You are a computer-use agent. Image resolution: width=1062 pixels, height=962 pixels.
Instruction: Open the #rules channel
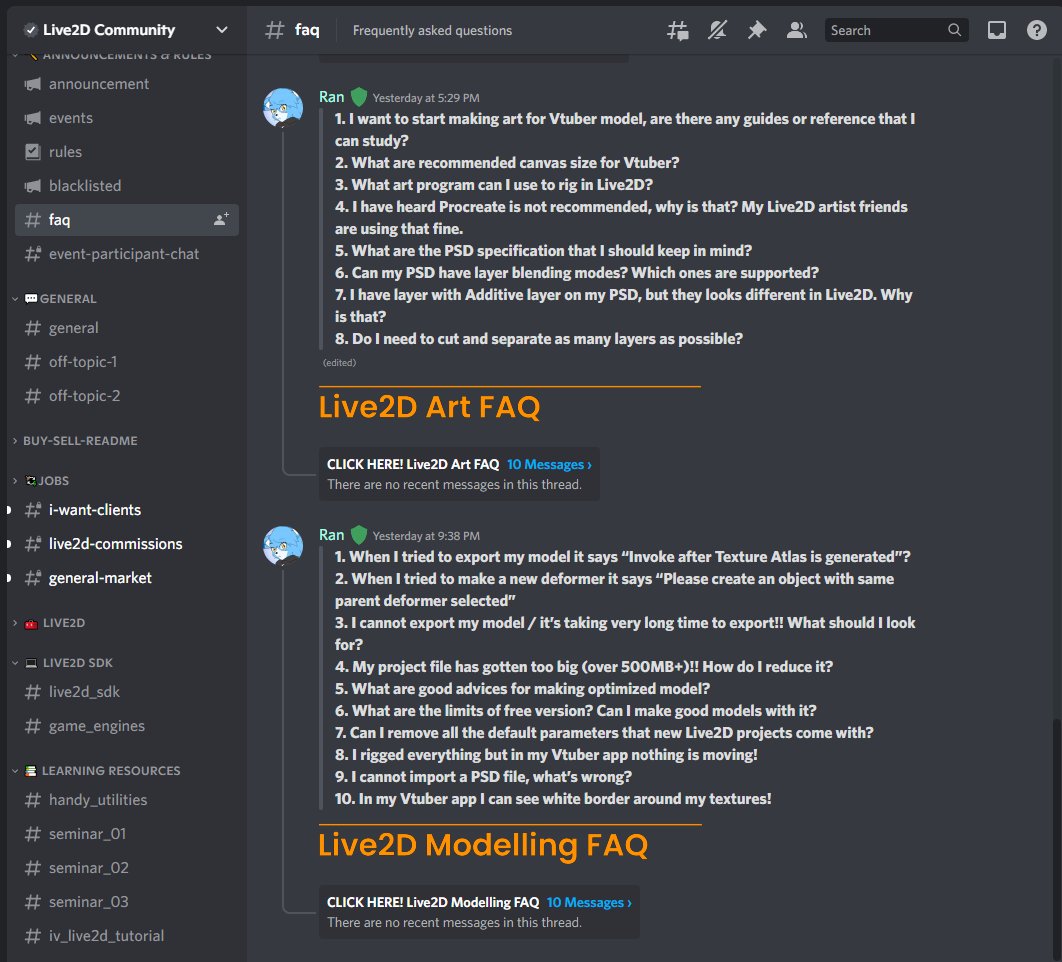pos(67,151)
